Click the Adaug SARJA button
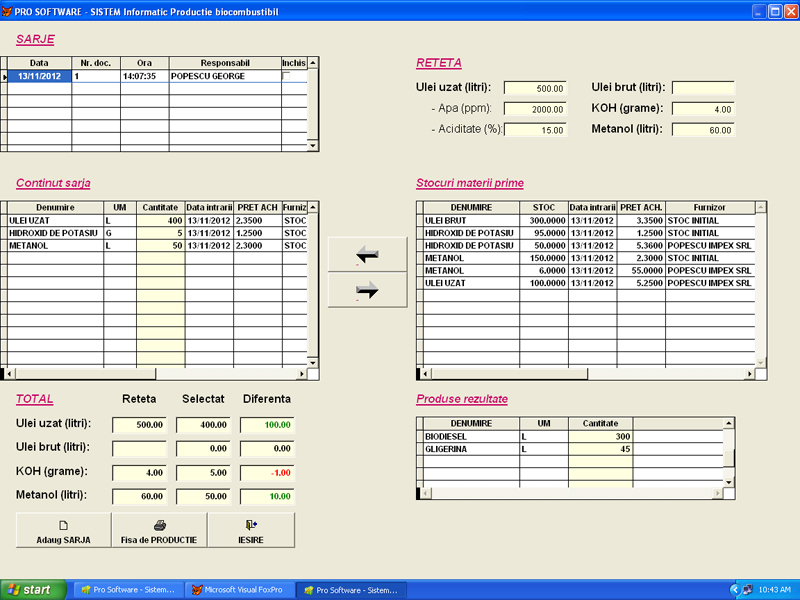The width and height of the screenshot is (800, 600). point(63,531)
